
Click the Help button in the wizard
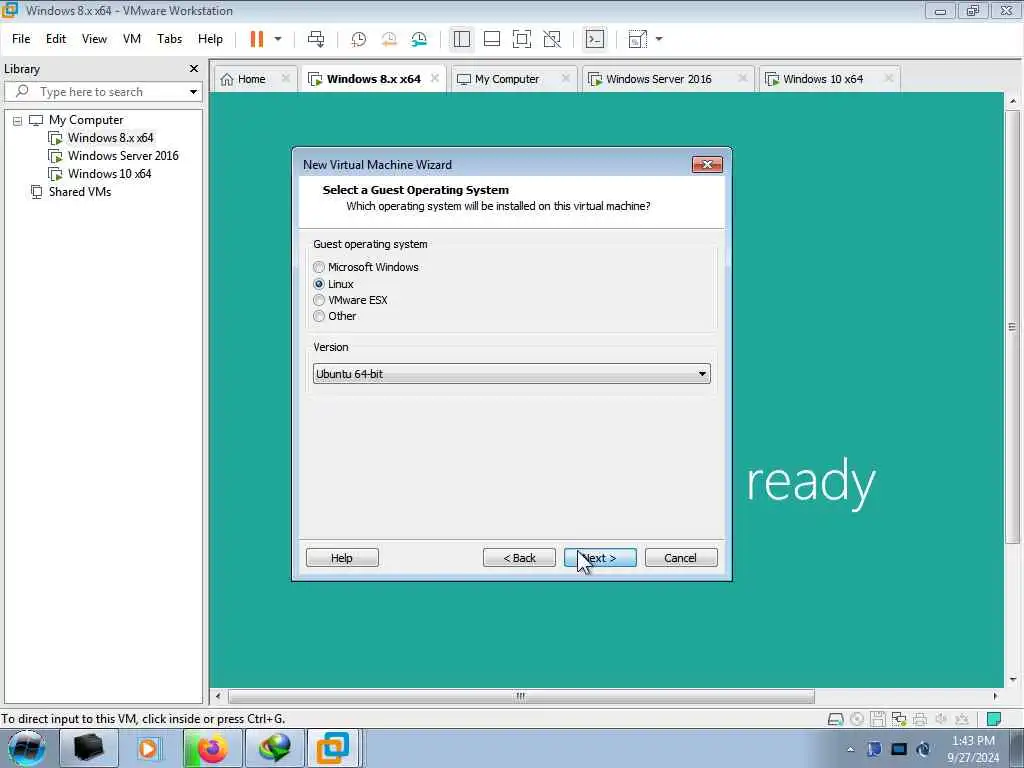[342, 558]
